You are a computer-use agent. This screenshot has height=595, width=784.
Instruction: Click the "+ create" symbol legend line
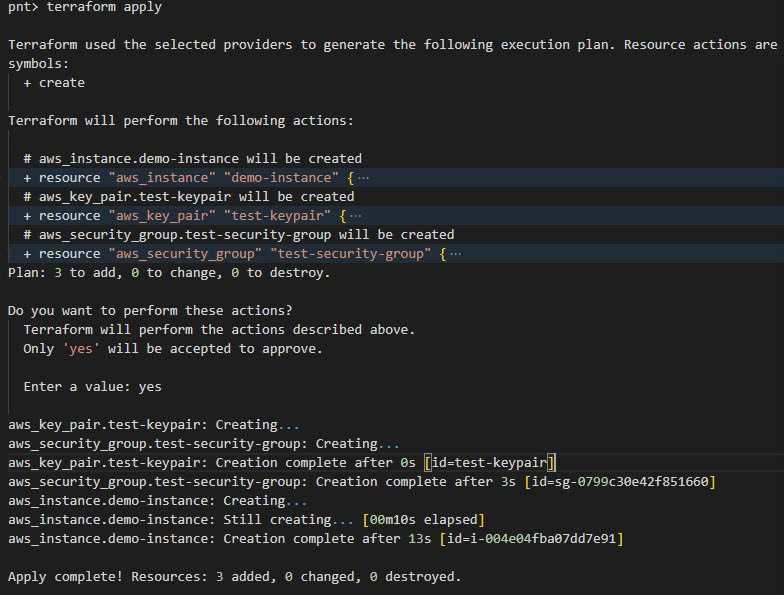[54, 83]
